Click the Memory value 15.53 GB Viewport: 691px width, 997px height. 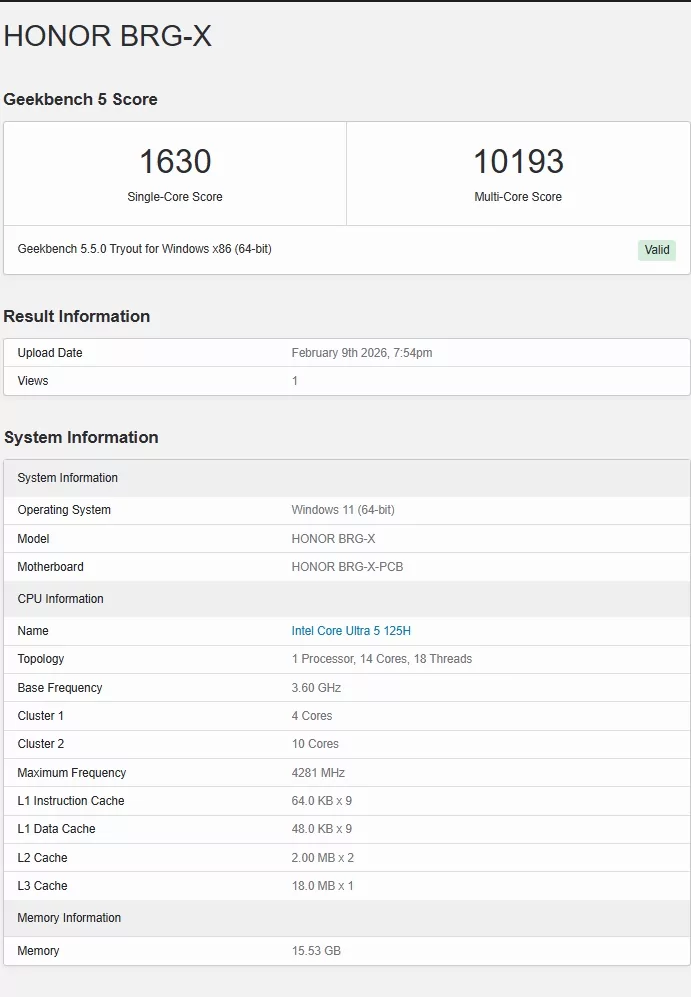316,951
